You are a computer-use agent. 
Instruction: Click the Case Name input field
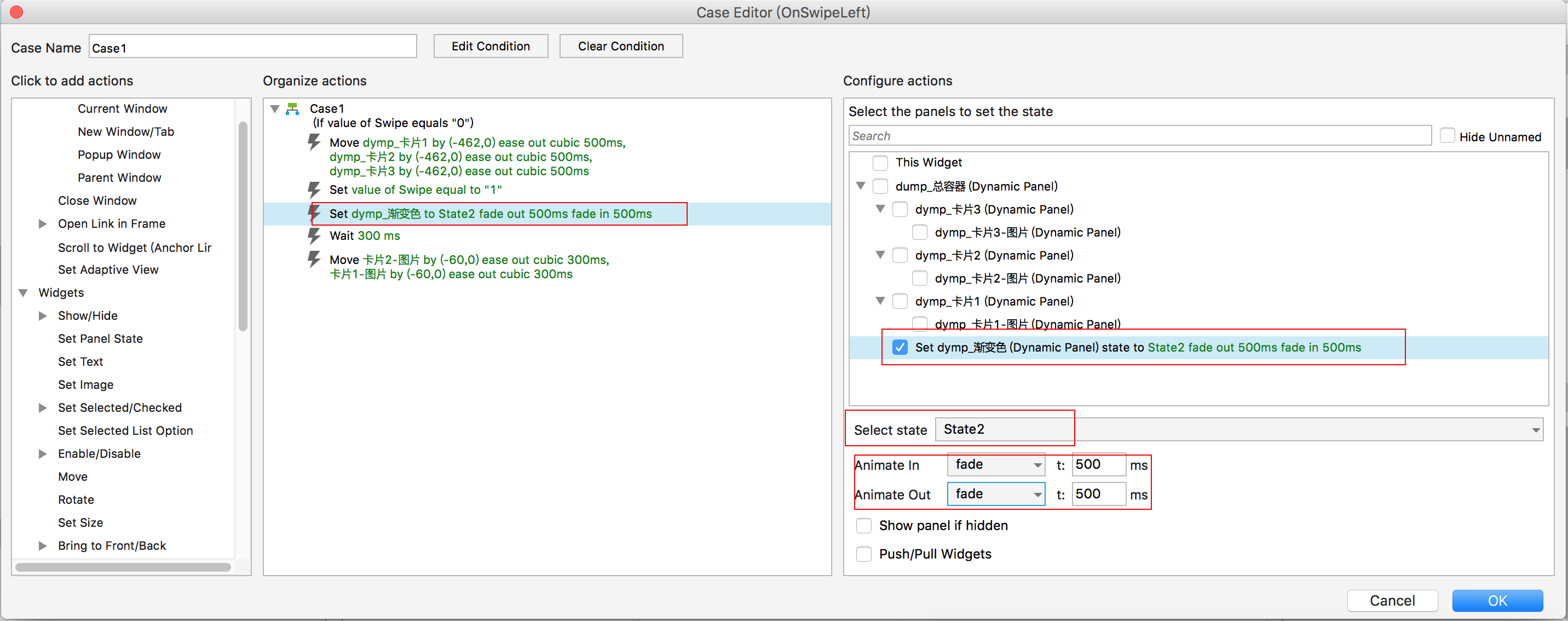point(252,48)
